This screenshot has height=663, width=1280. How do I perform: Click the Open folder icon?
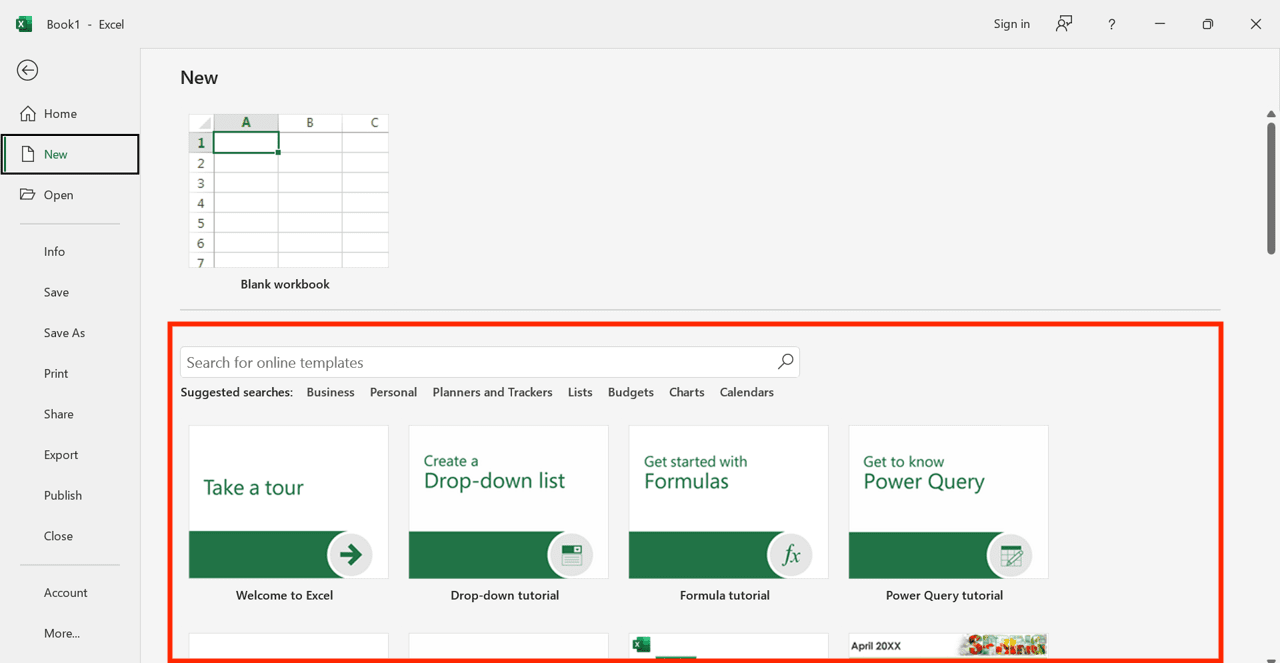28,194
